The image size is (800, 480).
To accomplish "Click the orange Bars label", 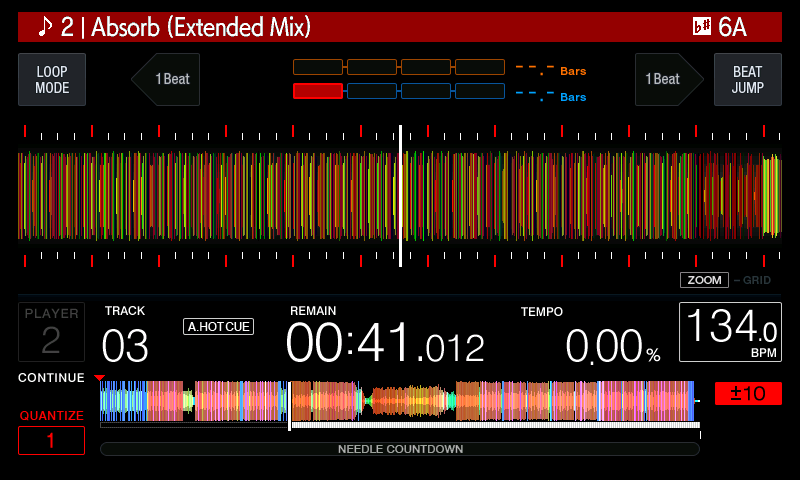I will click(573, 71).
